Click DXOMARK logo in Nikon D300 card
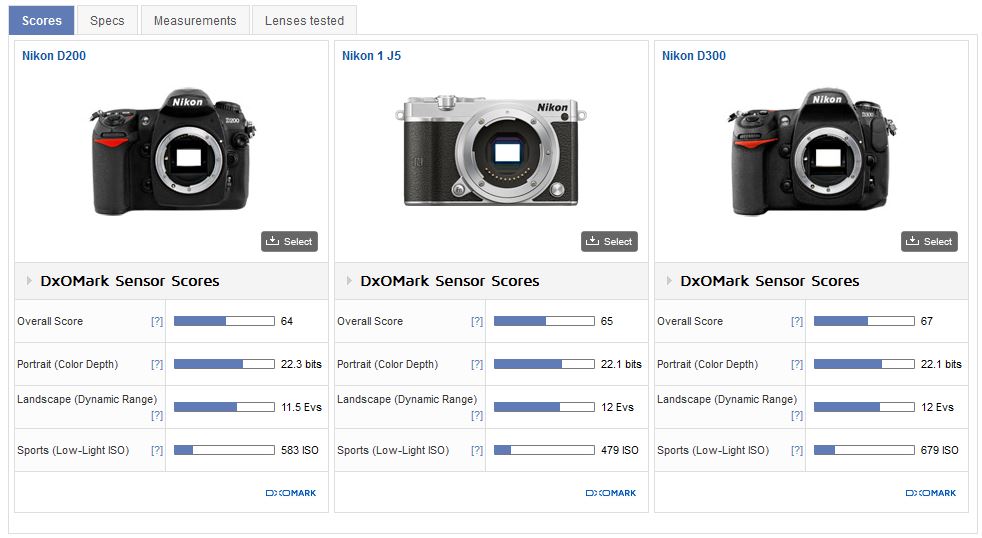 [x=931, y=494]
